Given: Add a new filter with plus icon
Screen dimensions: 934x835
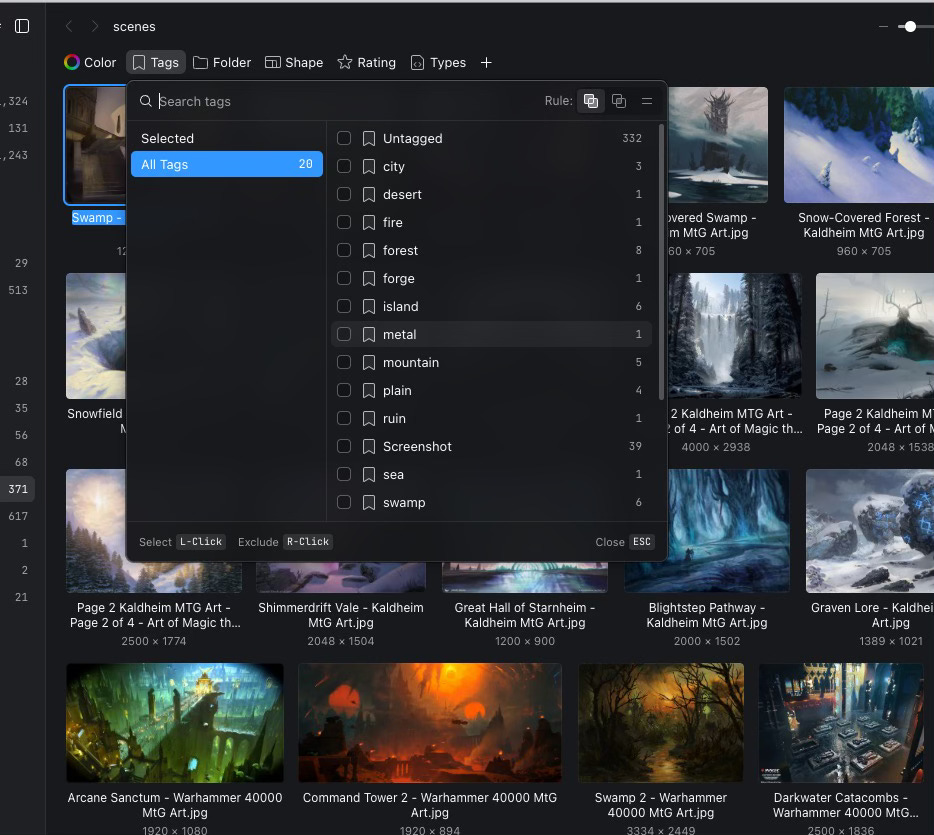Looking at the screenshot, I should click(x=486, y=63).
